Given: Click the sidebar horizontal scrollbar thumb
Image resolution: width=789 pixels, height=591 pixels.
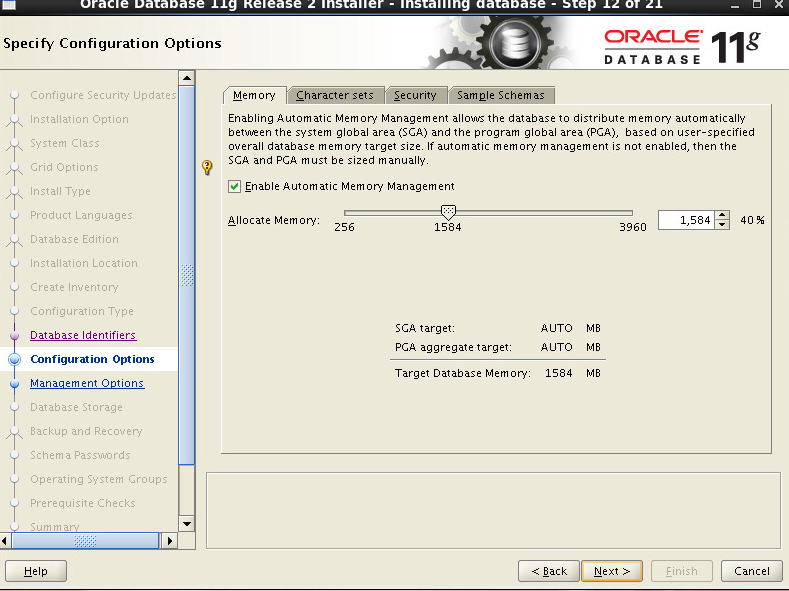Looking at the screenshot, I should [85, 541].
